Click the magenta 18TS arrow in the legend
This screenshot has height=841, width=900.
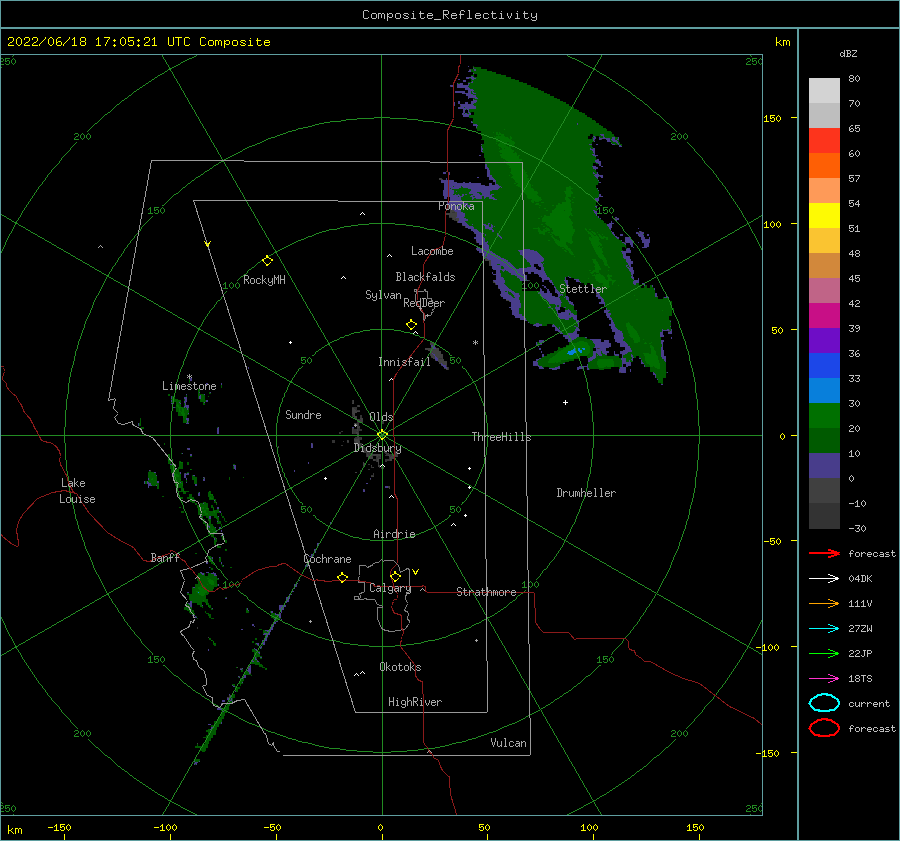[x=824, y=679]
